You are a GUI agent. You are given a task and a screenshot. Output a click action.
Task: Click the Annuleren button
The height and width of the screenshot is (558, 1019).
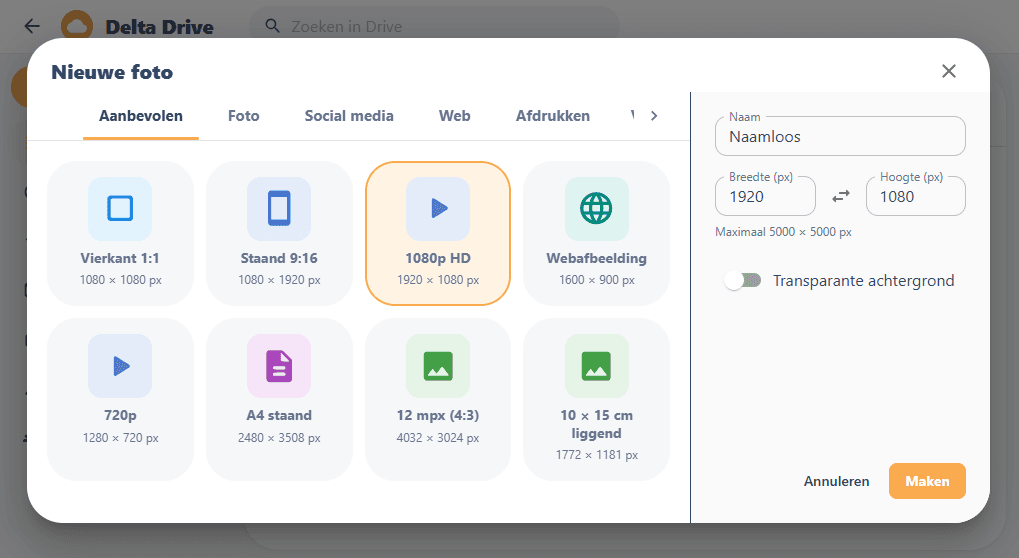click(x=836, y=481)
